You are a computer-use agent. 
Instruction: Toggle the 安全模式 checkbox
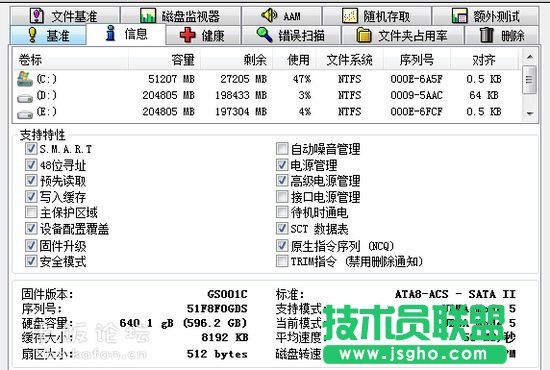(x=31, y=261)
